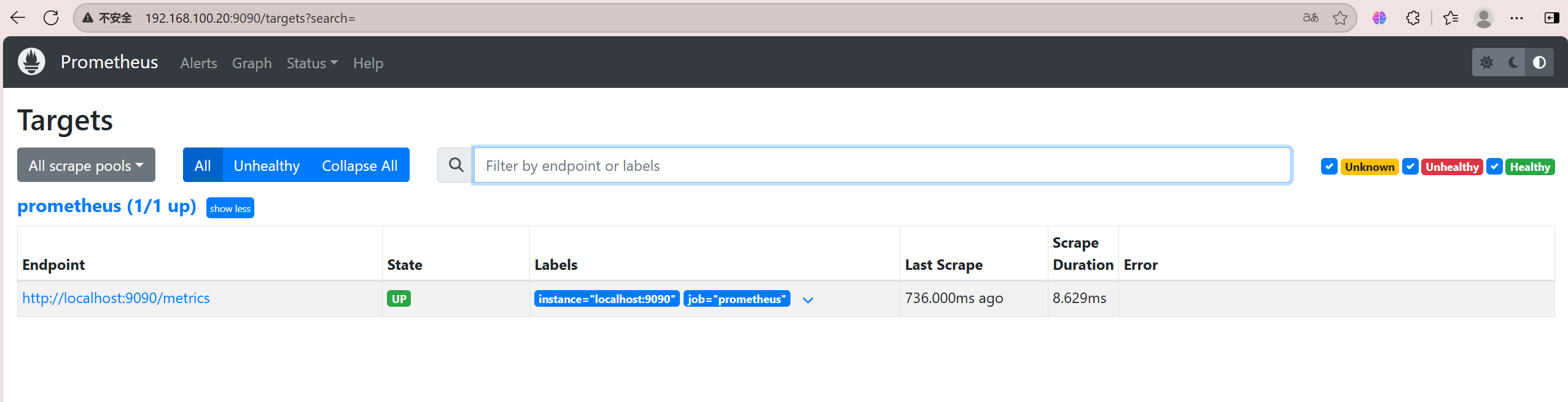
Task: Filter to Unhealthy targets button
Action: point(267,165)
